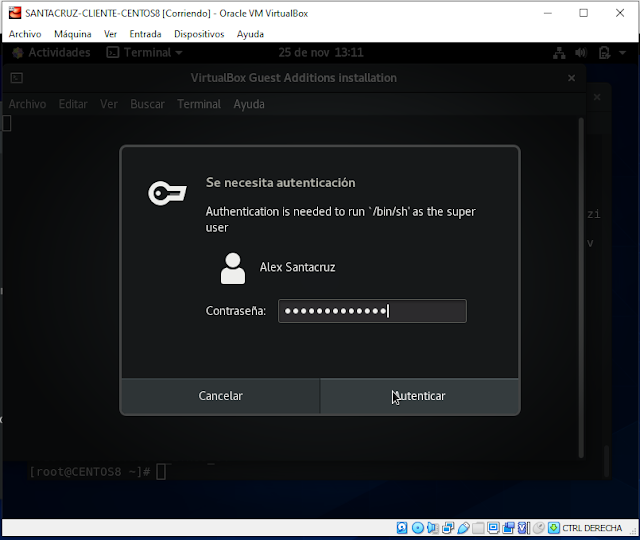Open the Entrada menu
The width and height of the screenshot is (640, 540).
click(145, 34)
